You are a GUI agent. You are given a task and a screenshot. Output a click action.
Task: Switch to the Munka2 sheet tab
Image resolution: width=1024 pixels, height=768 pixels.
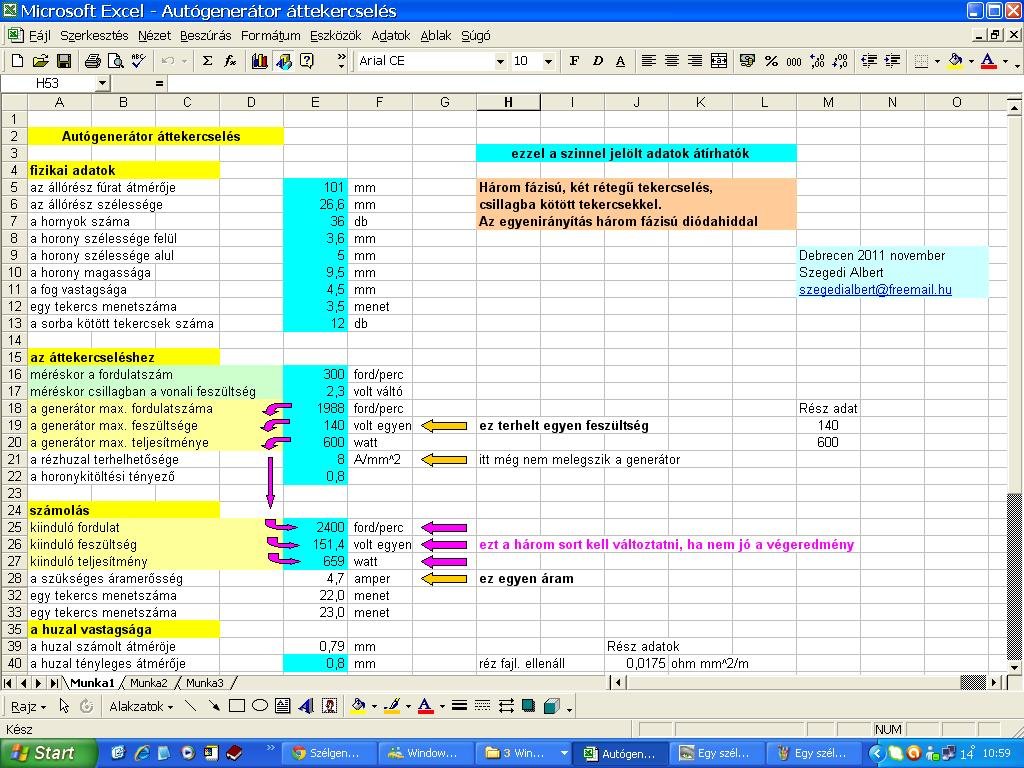149,683
